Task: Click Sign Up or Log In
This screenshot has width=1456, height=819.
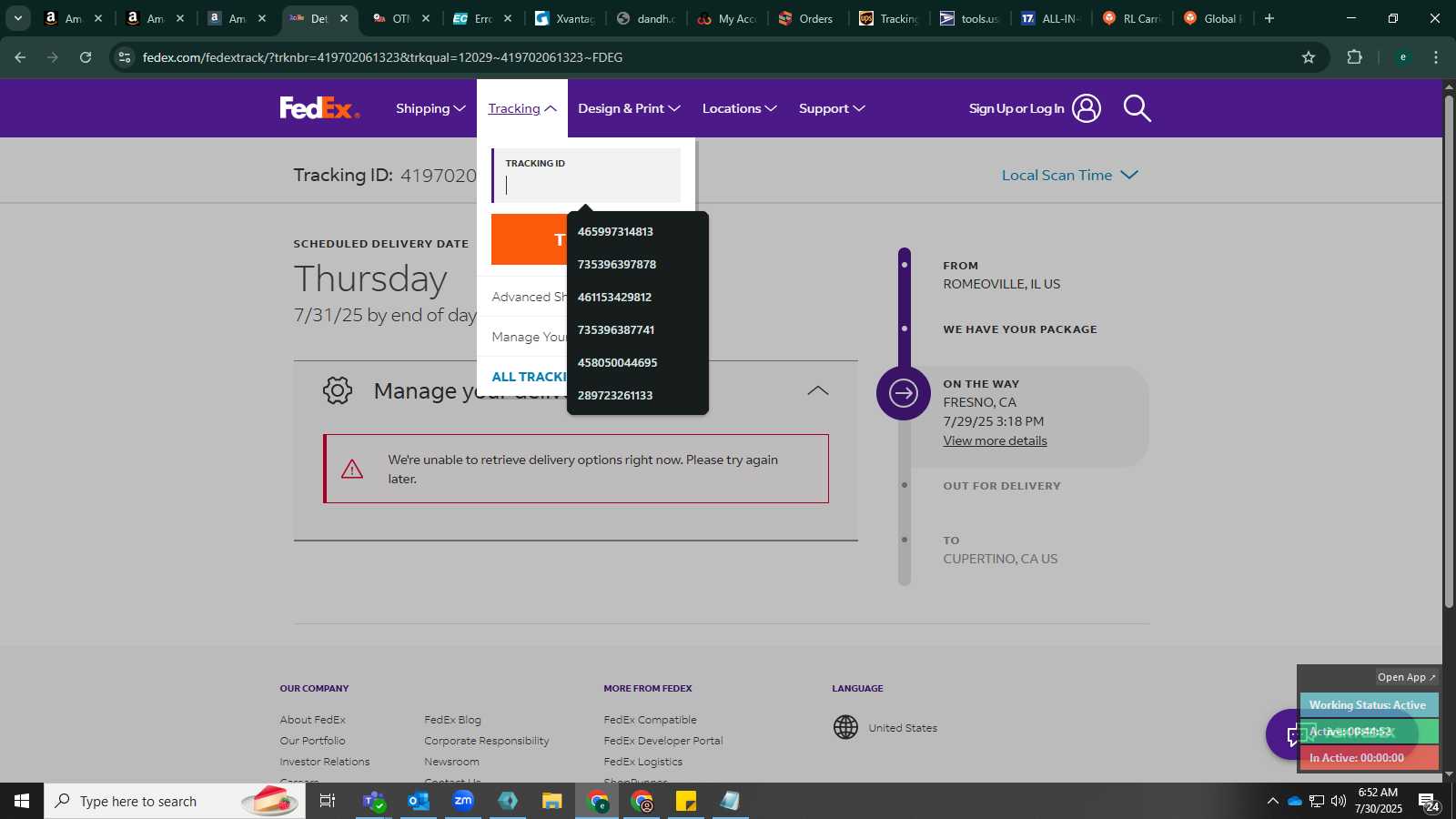Action: tap(1016, 108)
